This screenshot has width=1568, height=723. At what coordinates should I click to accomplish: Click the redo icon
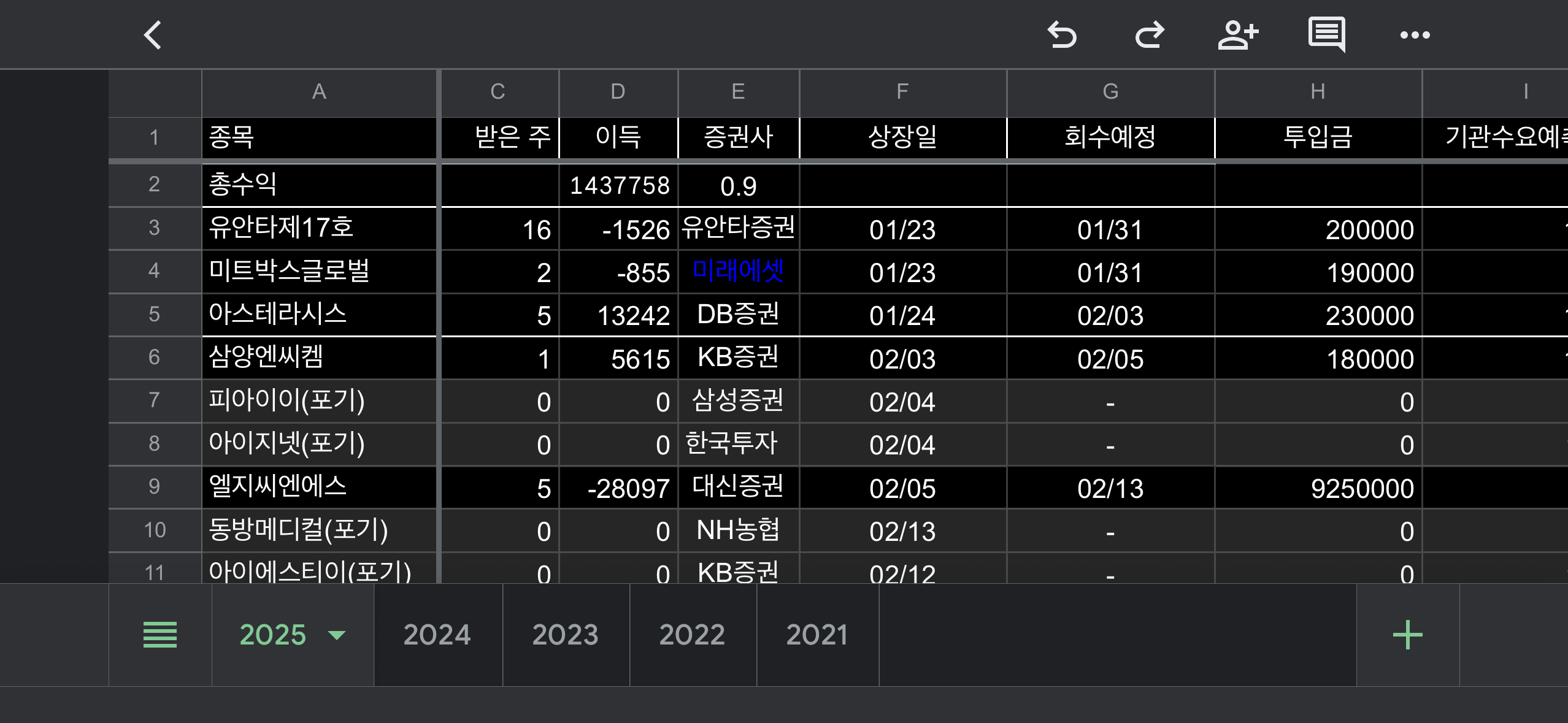1149,35
